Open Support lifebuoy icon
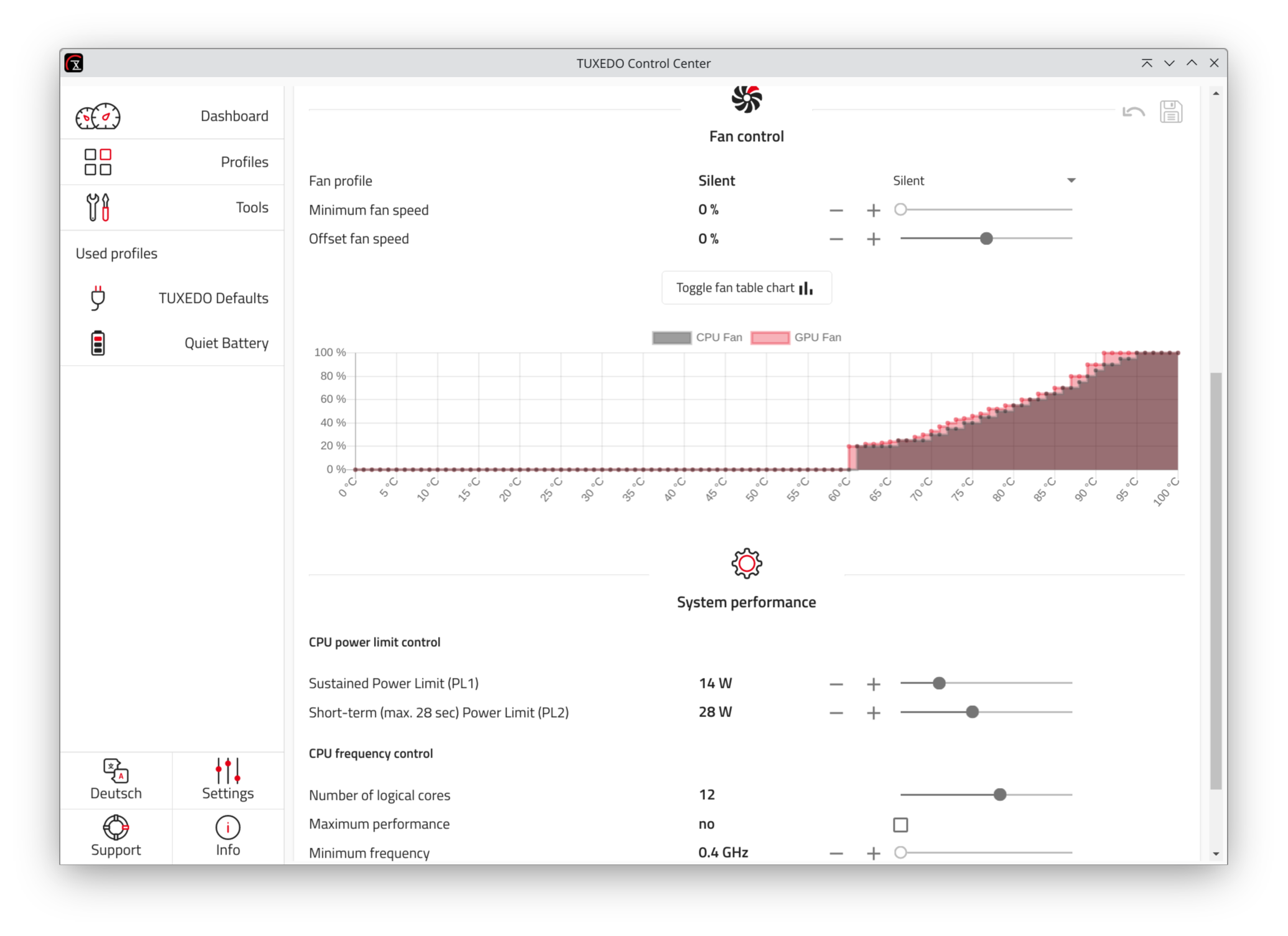Screen dimensions: 1288x936 click(116, 828)
